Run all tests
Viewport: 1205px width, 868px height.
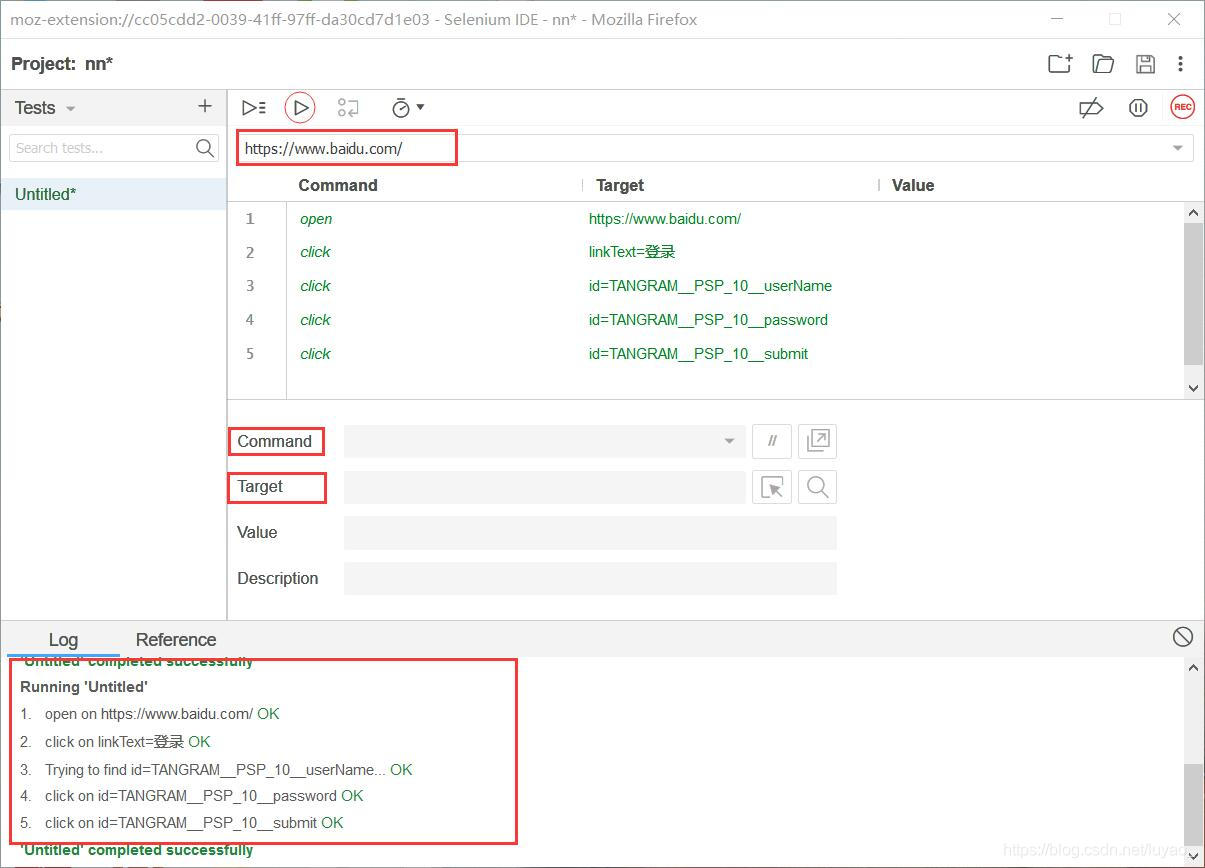coord(254,107)
